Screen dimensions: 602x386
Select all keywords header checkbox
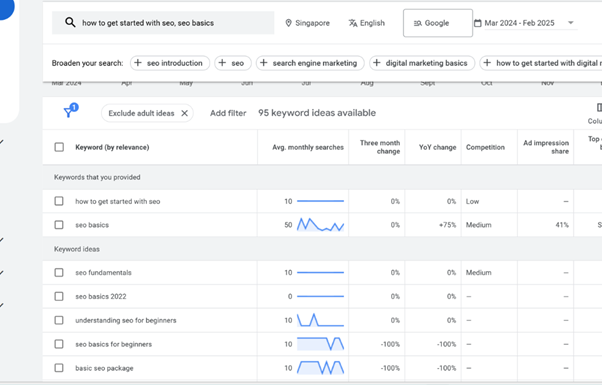(x=59, y=147)
